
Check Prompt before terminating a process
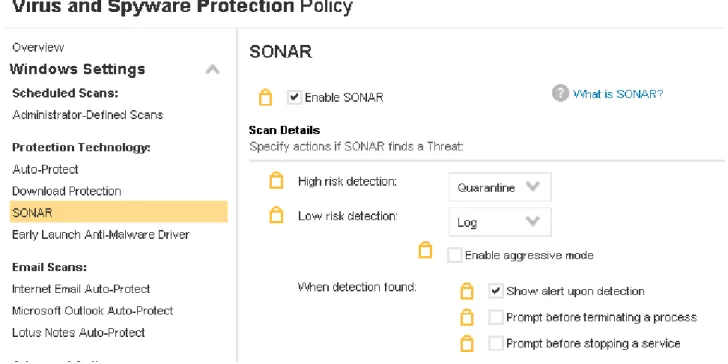tap(496, 318)
